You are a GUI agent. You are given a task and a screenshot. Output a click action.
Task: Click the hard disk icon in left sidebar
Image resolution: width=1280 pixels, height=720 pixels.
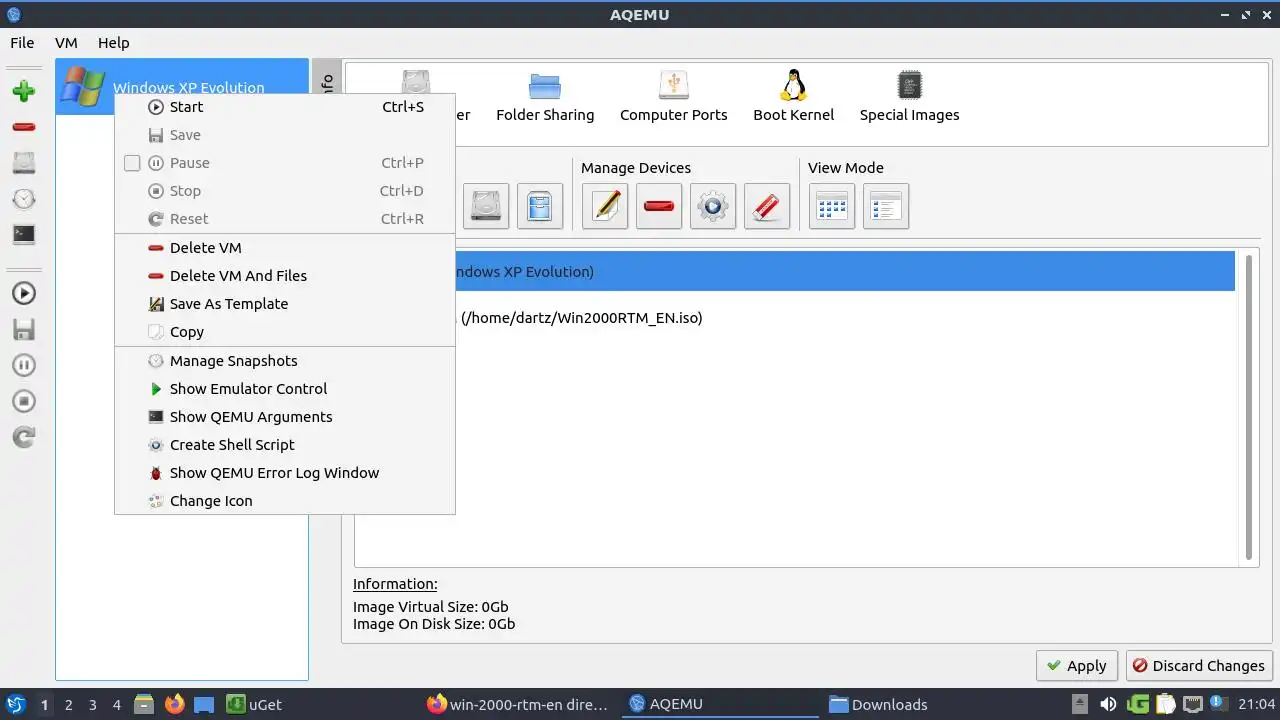coord(24,163)
